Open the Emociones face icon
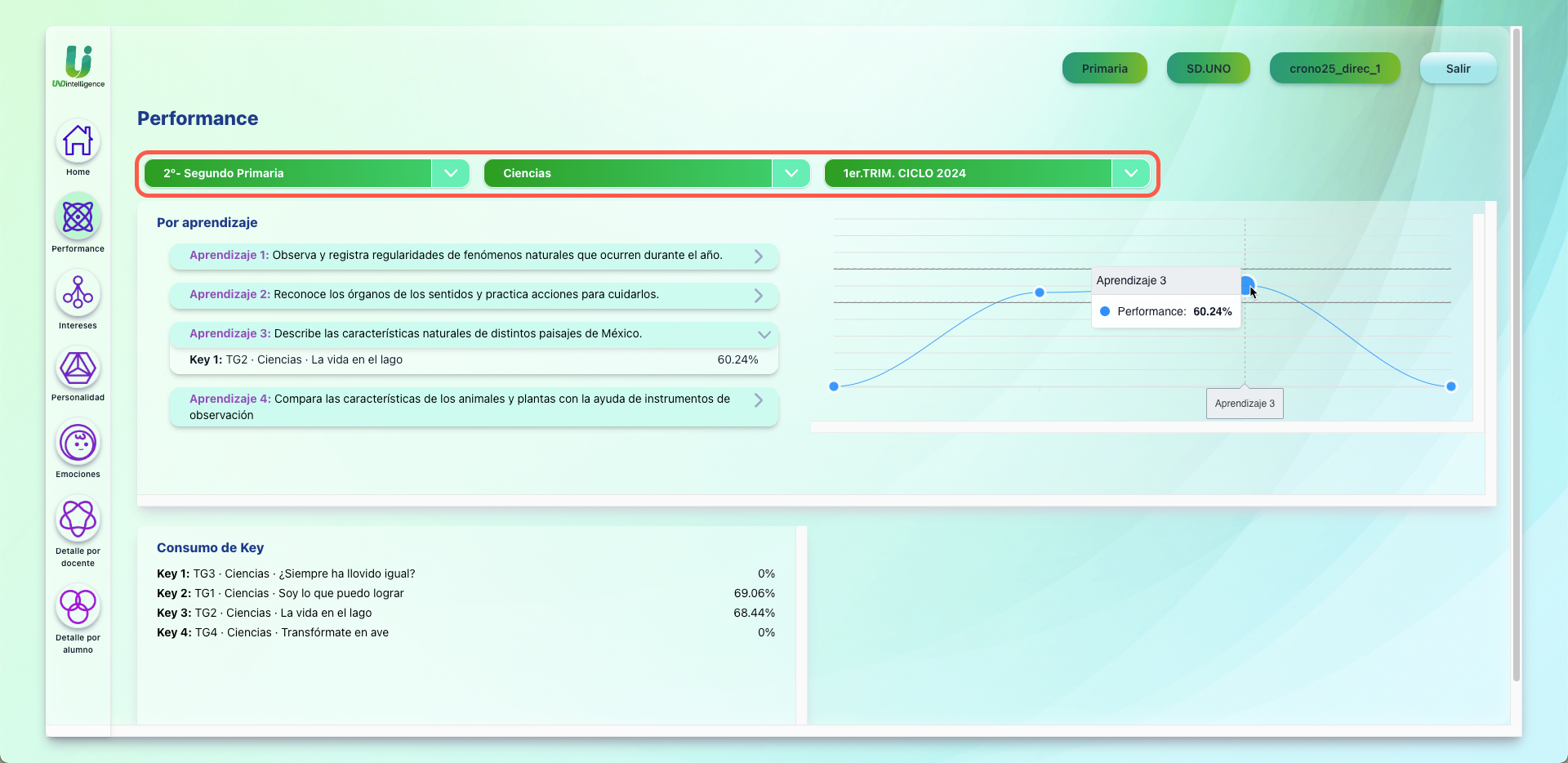 click(x=78, y=444)
